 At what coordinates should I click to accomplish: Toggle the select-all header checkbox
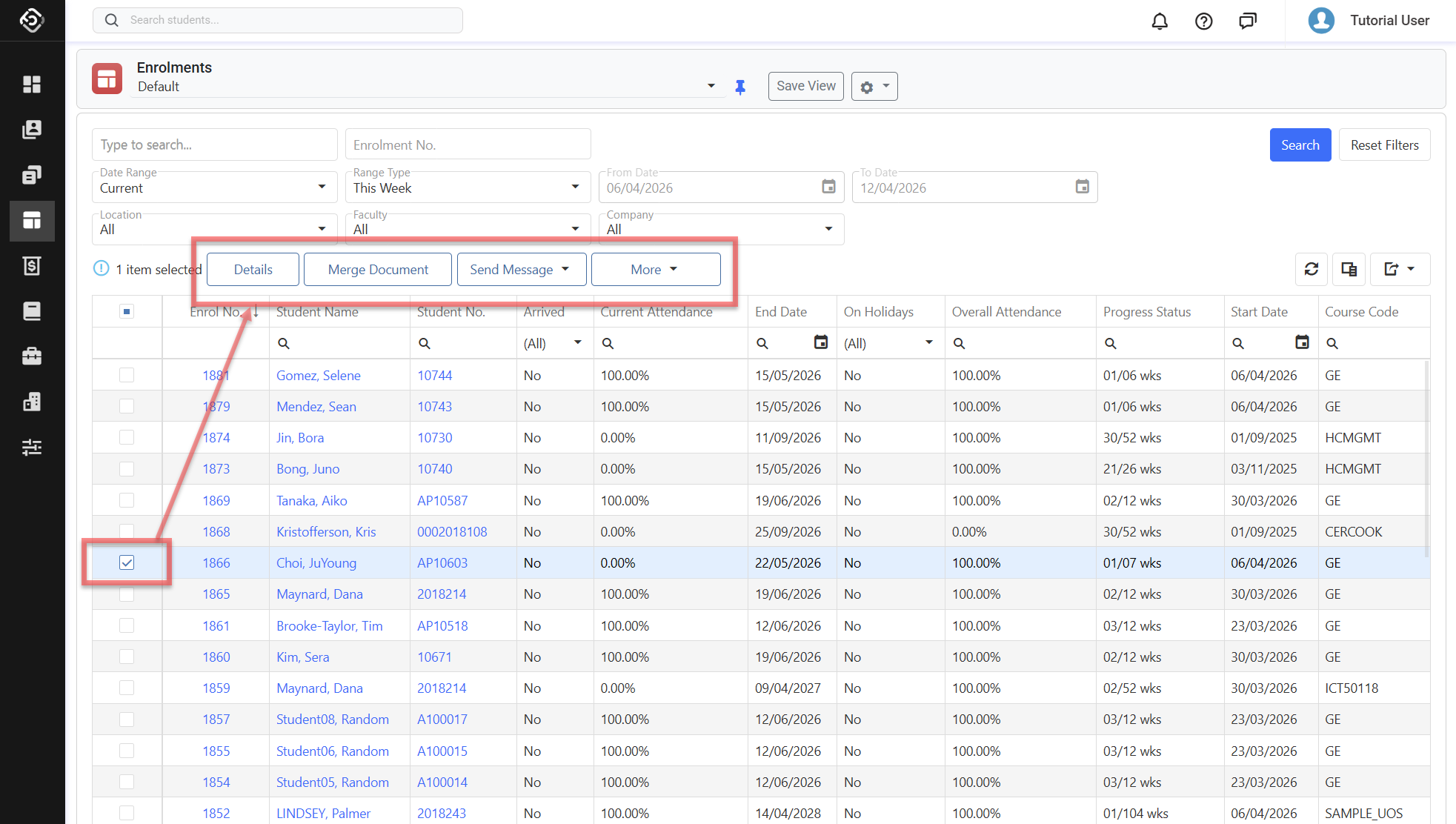point(127,311)
